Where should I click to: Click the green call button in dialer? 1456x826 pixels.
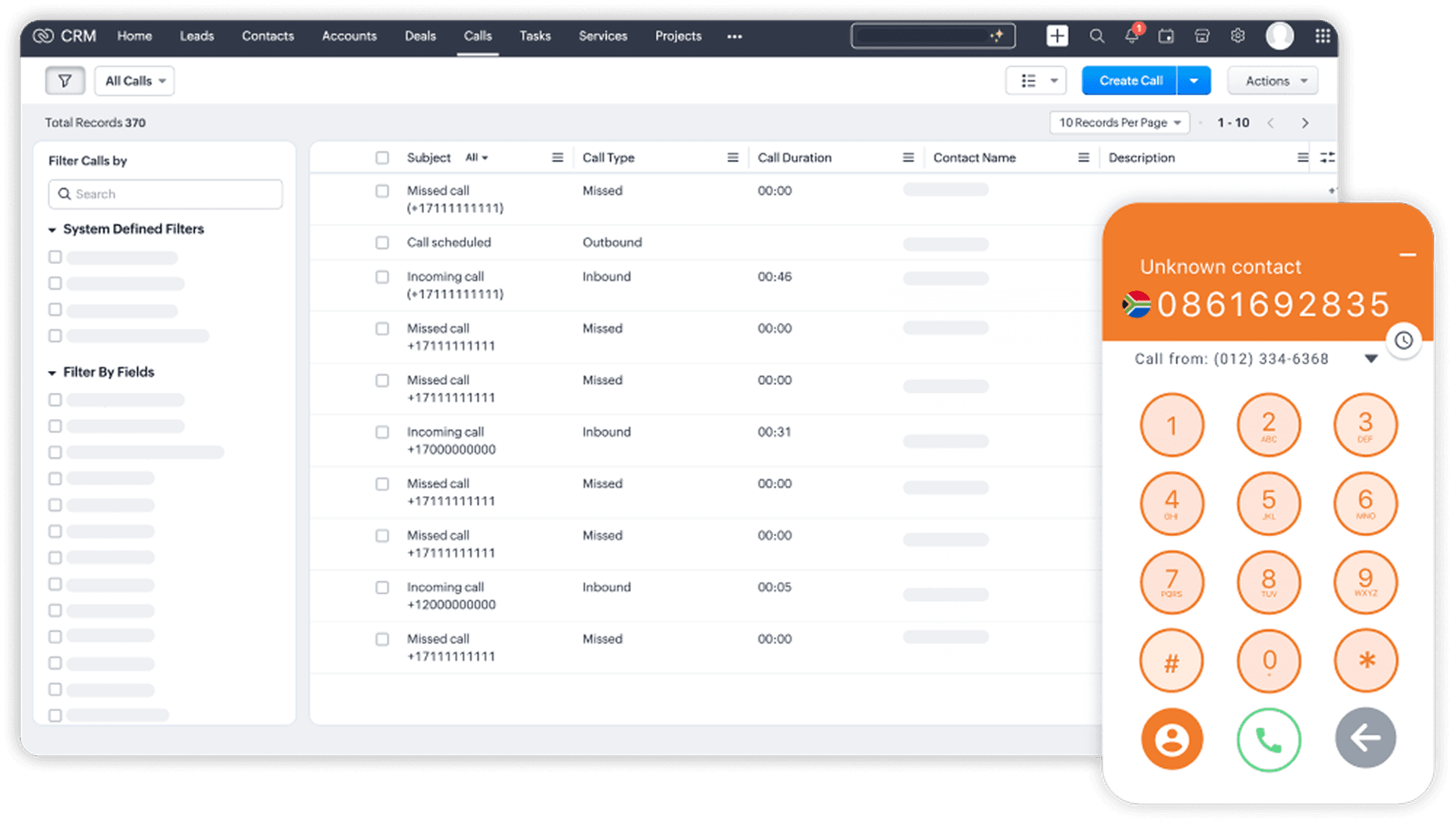(1269, 740)
